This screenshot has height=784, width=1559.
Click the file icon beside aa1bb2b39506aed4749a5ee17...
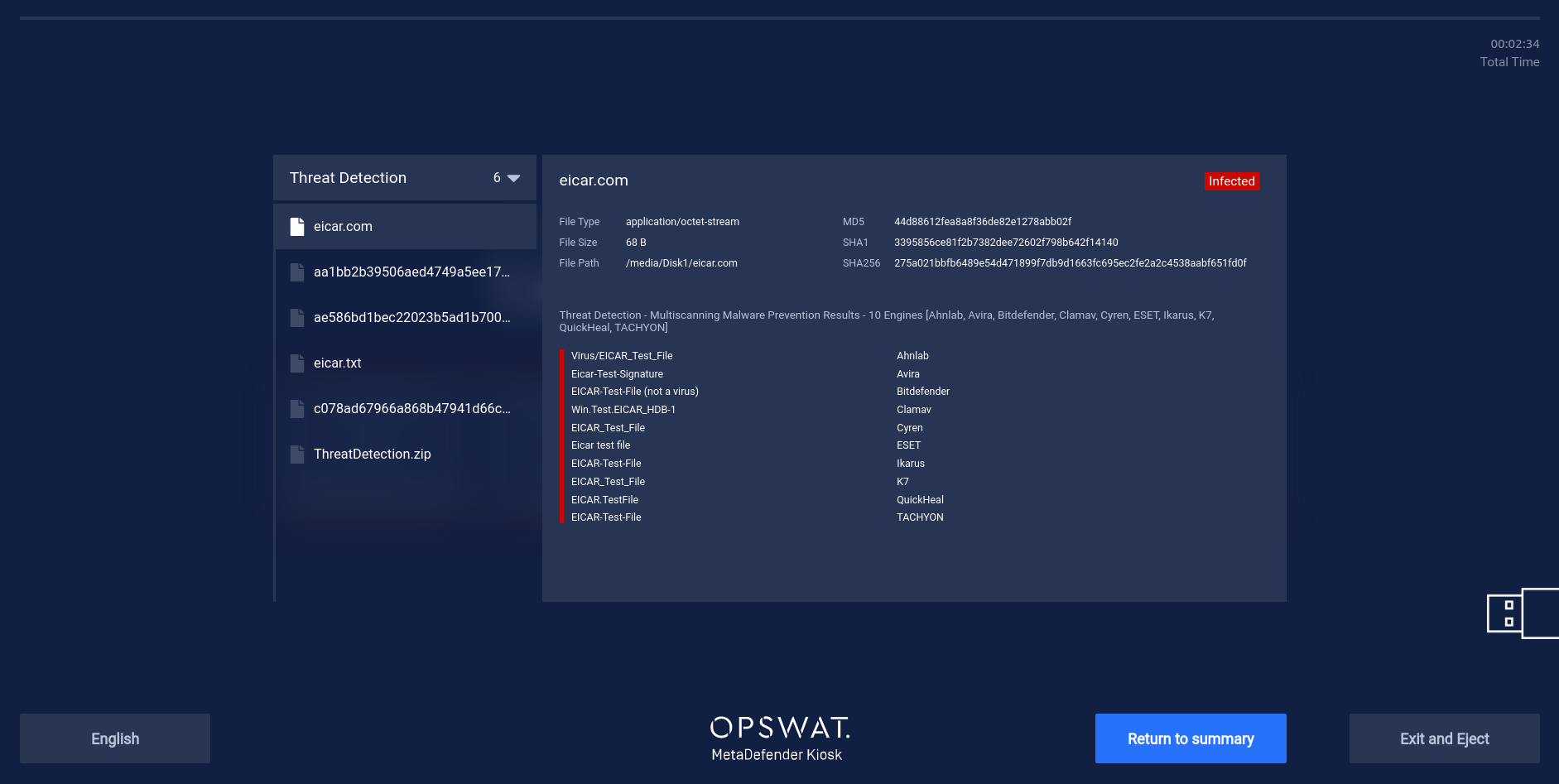click(297, 272)
